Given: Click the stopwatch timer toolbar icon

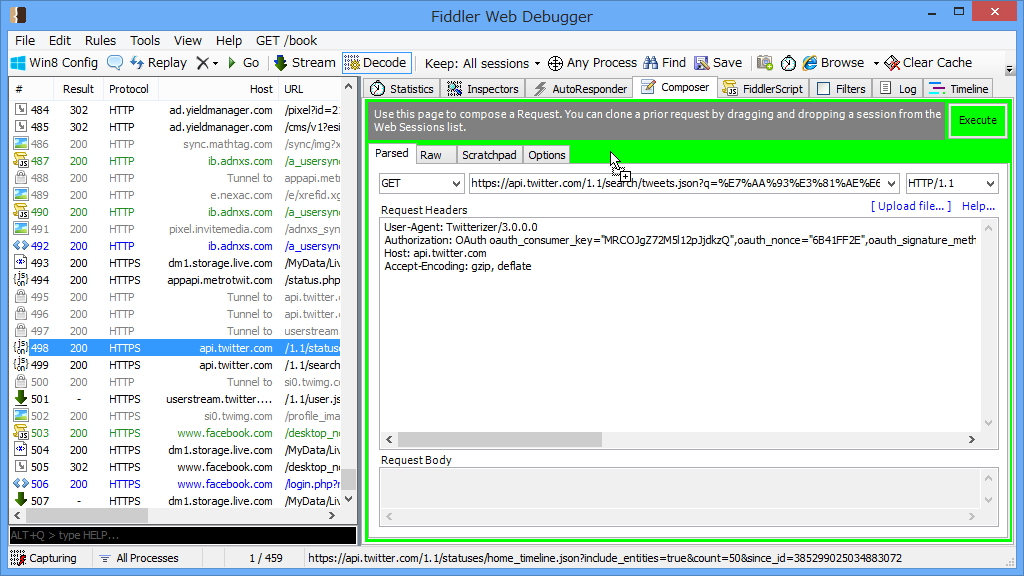Looking at the screenshot, I should pos(788,63).
